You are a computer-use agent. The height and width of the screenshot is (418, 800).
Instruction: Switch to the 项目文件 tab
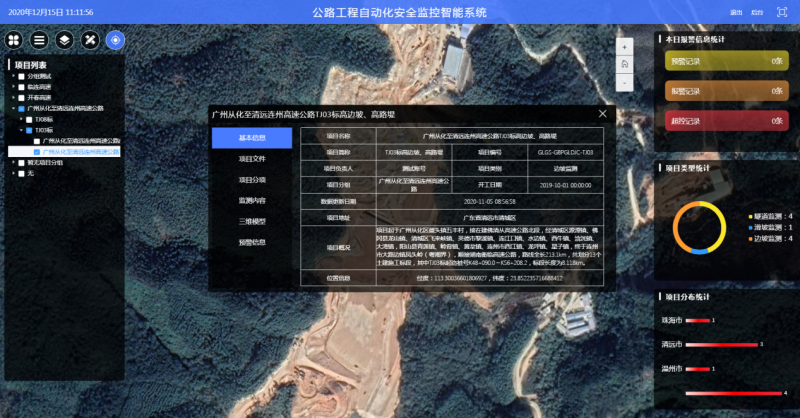[252, 158]
